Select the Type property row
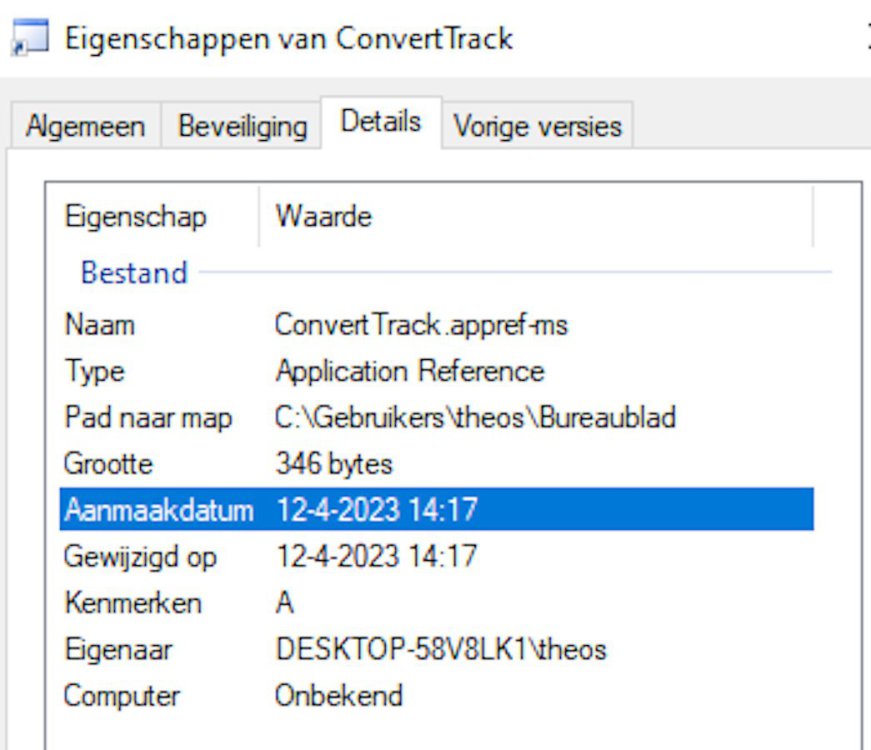The height and width of the screenshot is (750, 871). point(94,371)
